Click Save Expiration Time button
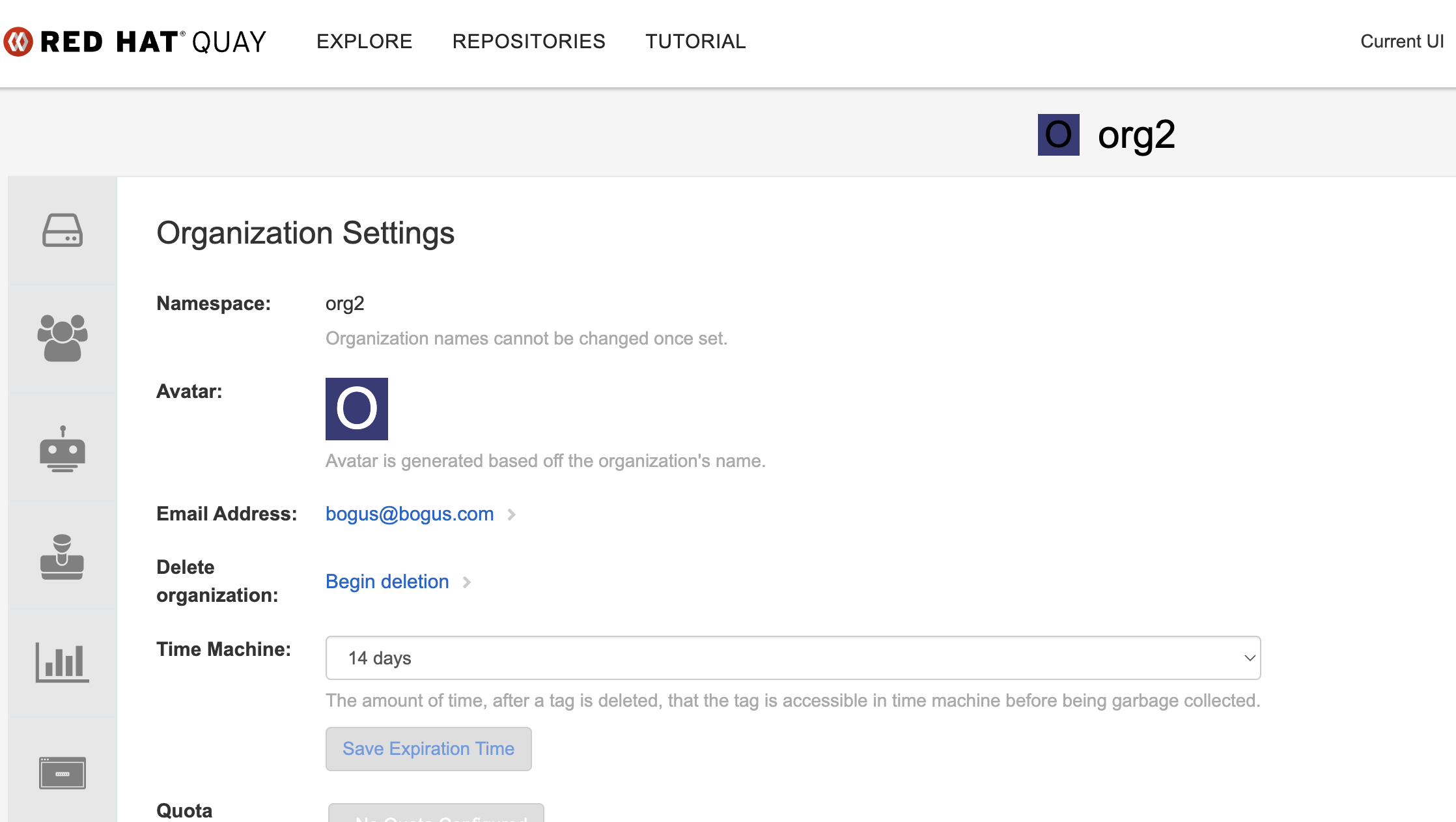Screen dimensions: 1456x822 [x=428, y=749]
